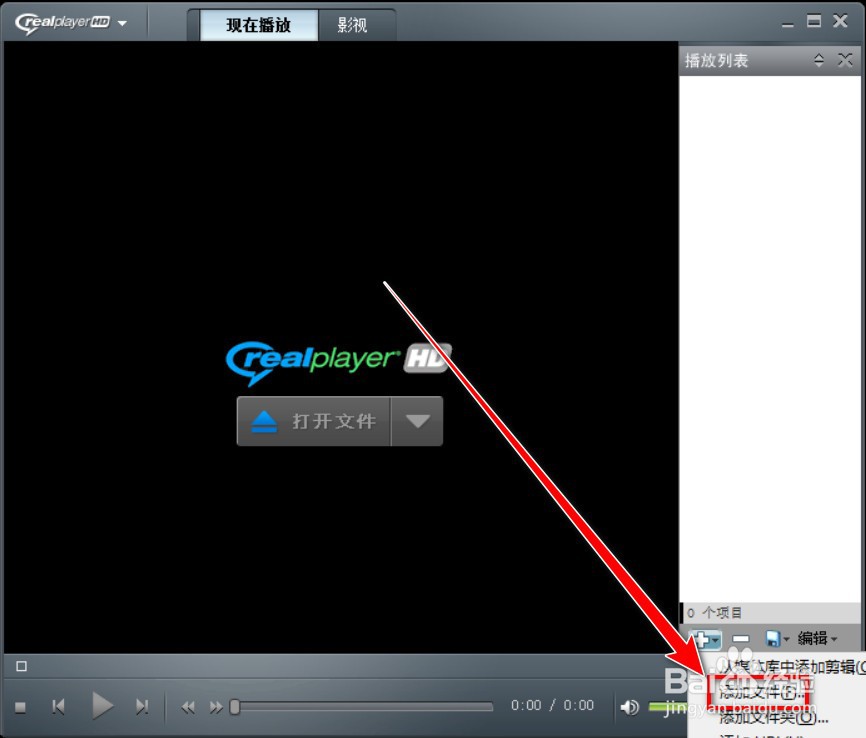The image size is (866, 738).
Task: Switch to the 影视 tab
Action: [352, 25]
